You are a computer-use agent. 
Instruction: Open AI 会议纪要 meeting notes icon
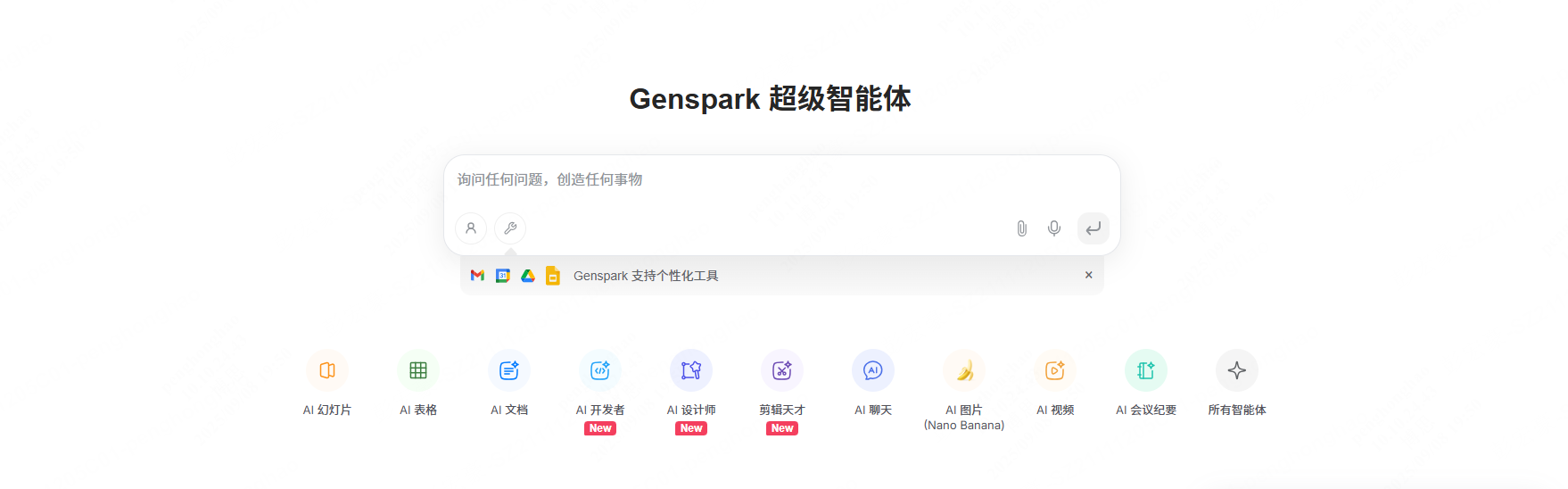coord(1146,370)
